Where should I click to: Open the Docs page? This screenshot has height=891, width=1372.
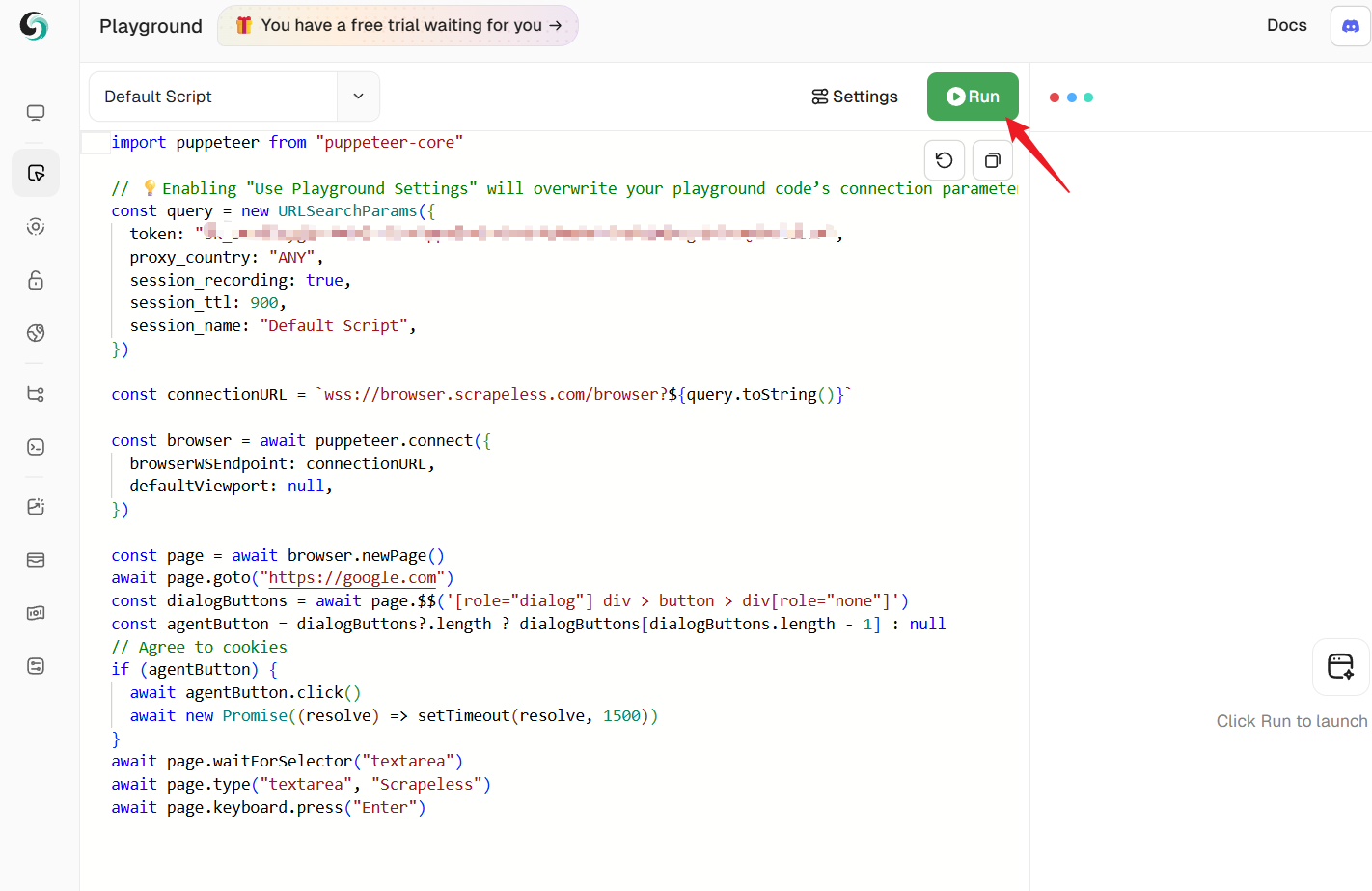[x=1286, y=26]
